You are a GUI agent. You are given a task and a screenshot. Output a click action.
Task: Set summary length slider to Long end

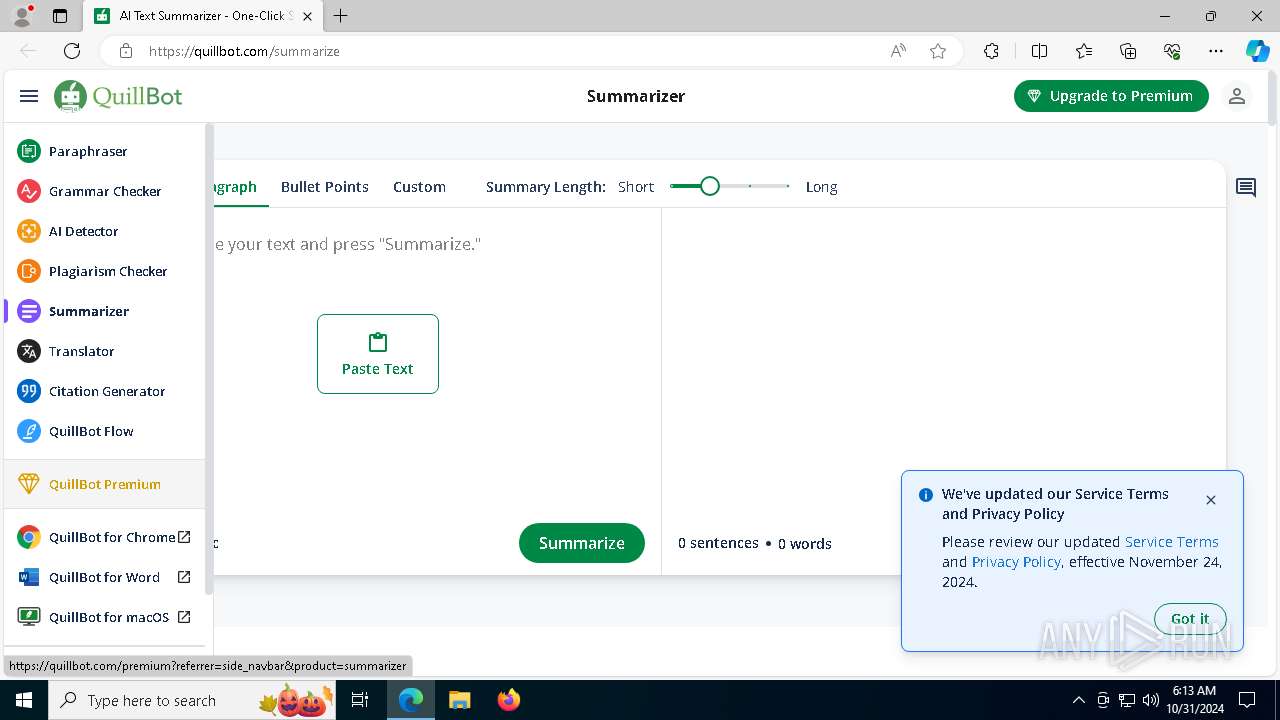click(788, 186)
